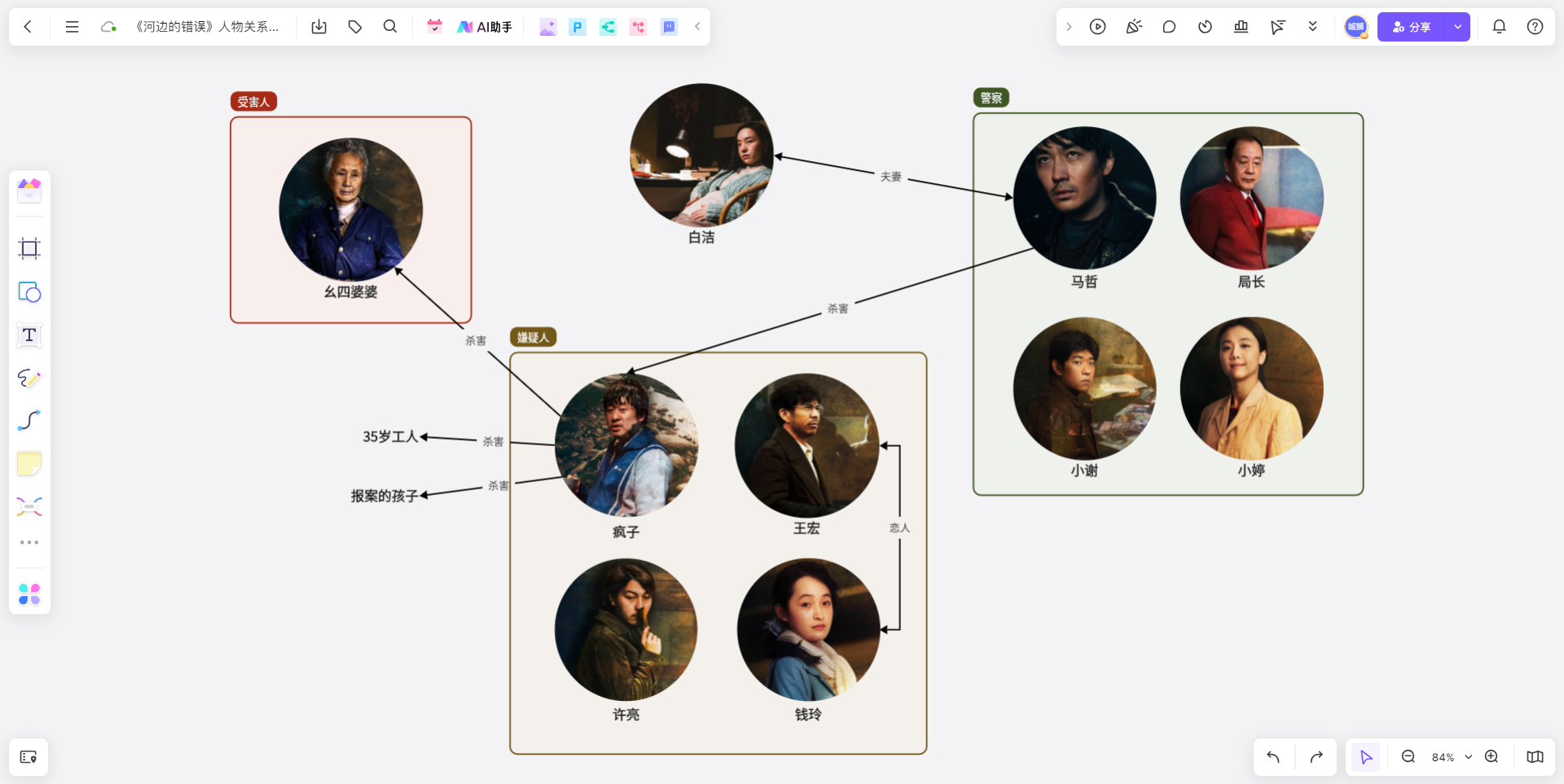
Task: Open the AI助手 assistant
Action: 485,27
